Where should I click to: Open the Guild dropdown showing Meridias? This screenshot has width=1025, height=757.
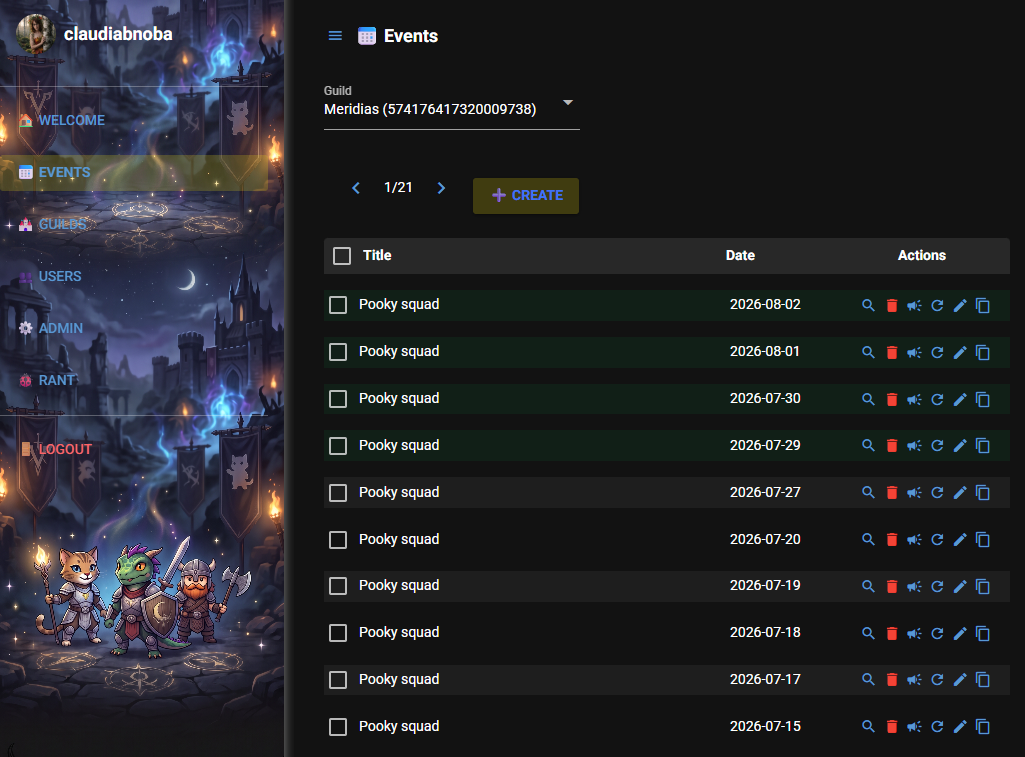click(x=452, y=109)
